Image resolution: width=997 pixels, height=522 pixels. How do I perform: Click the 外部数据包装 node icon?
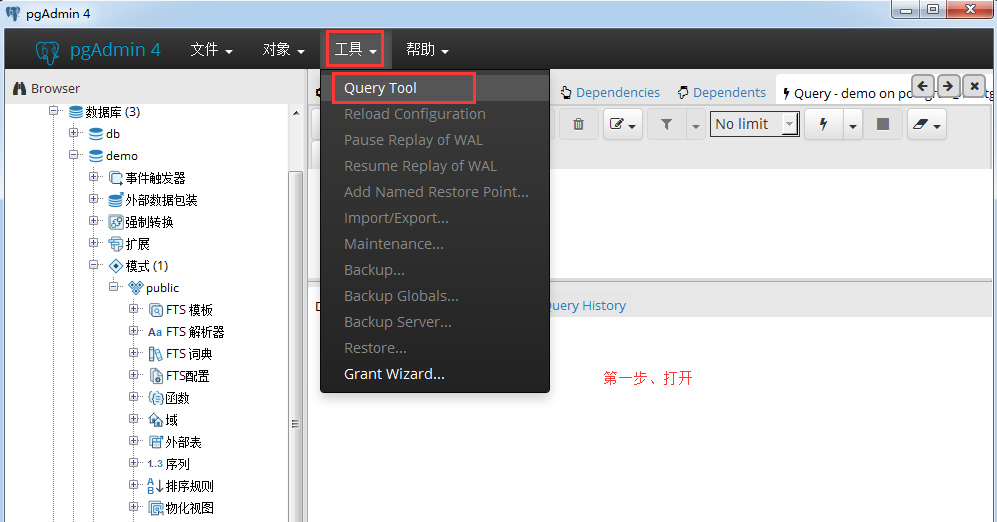point(116,200)
